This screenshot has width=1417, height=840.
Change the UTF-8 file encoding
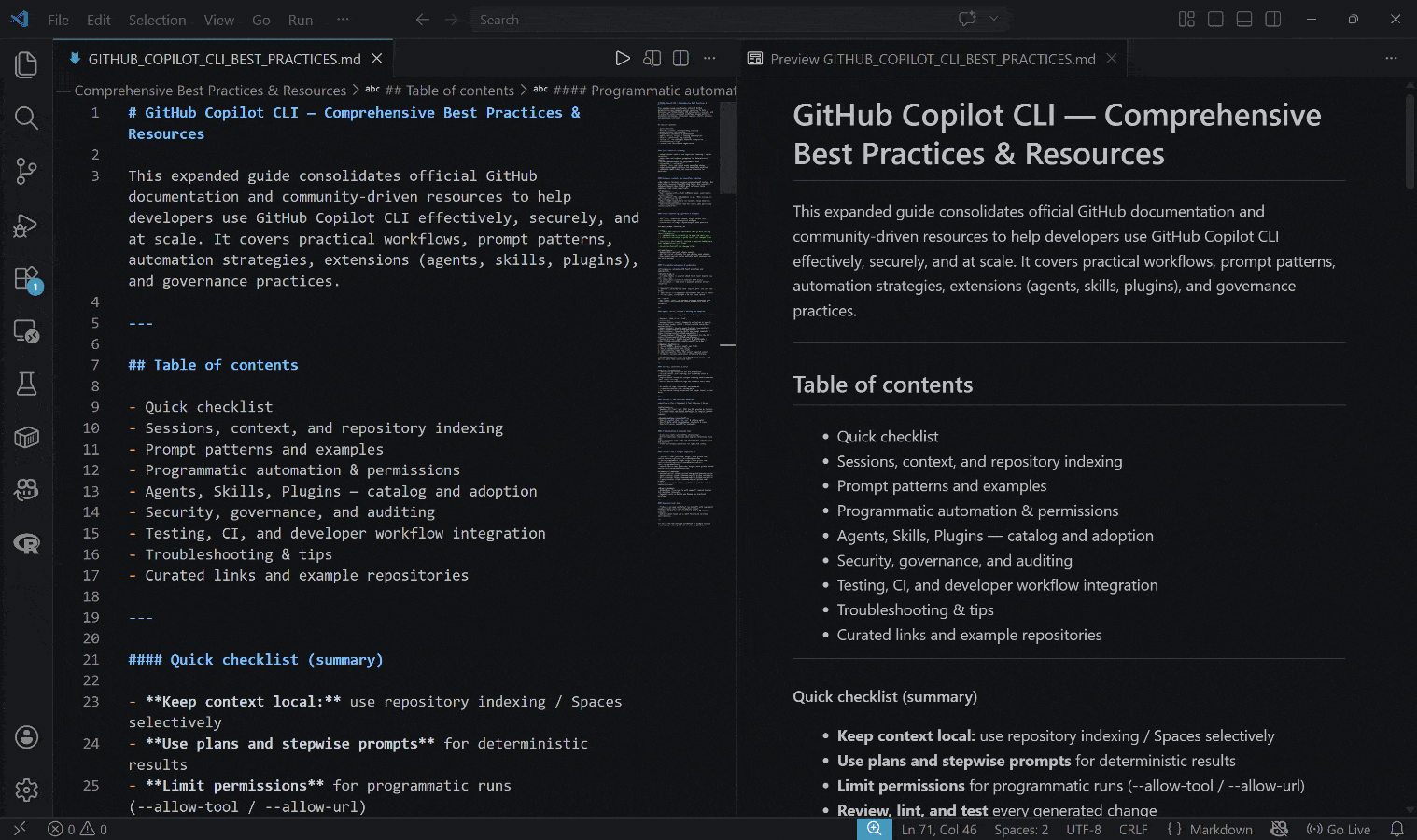(x=1084, y=829)
